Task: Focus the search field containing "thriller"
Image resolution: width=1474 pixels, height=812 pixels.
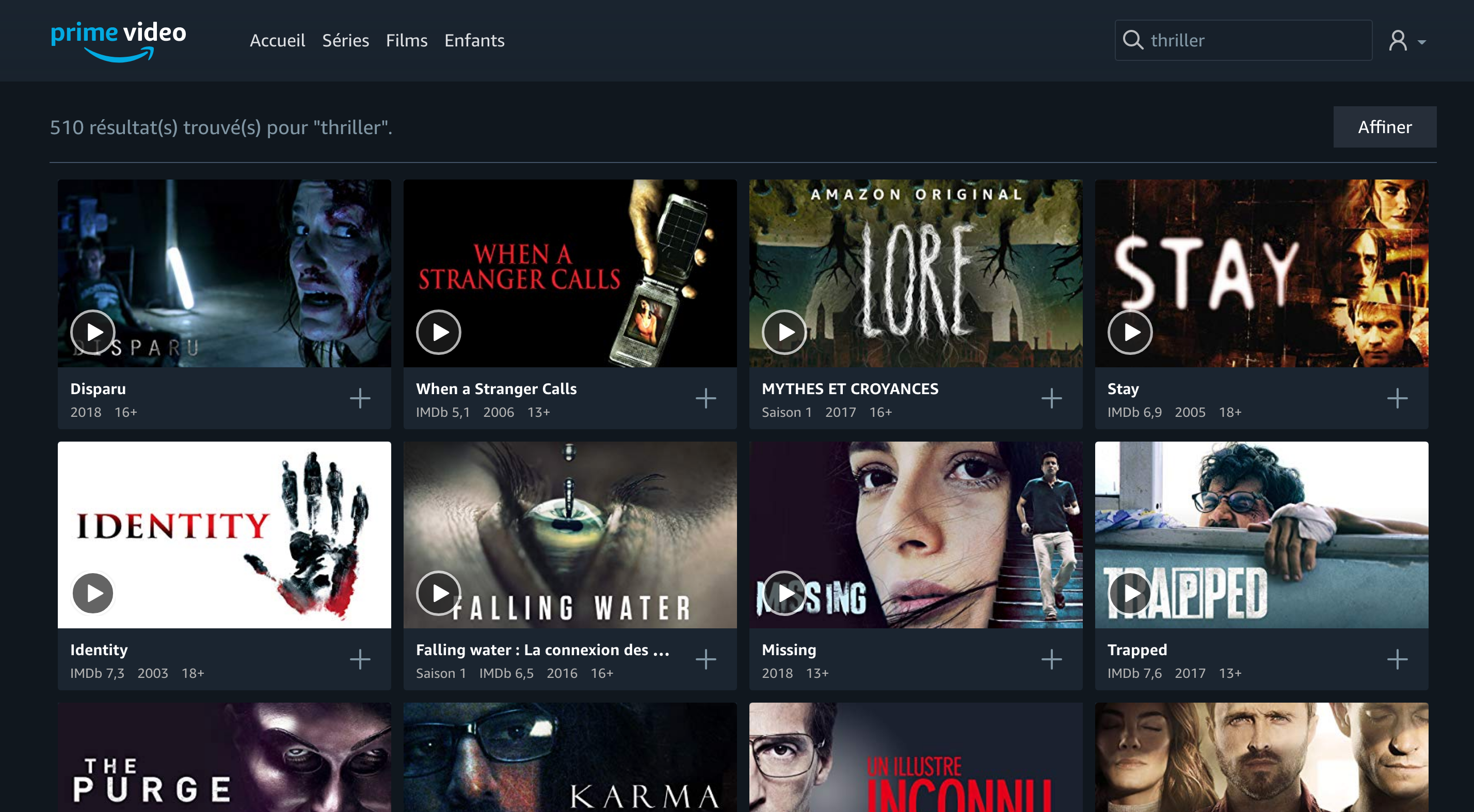Action: [x=1243, y=40]
